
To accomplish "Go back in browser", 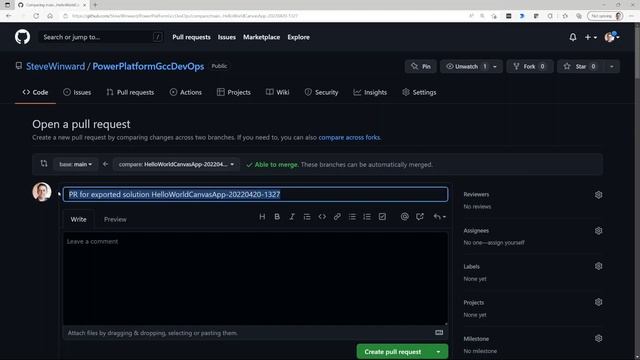I will (x=9, y=16).
